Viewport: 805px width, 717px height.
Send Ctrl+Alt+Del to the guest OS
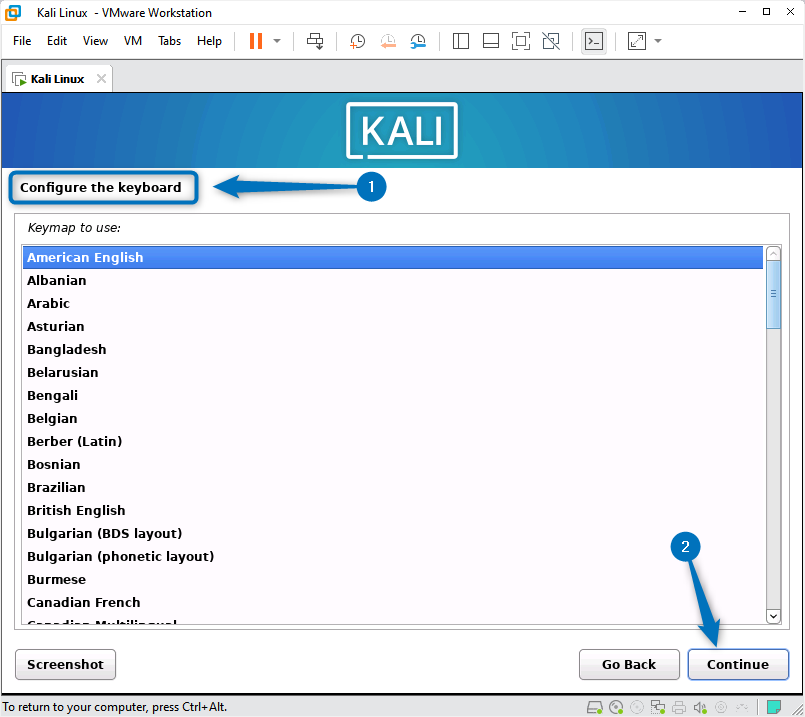[315, 41]
